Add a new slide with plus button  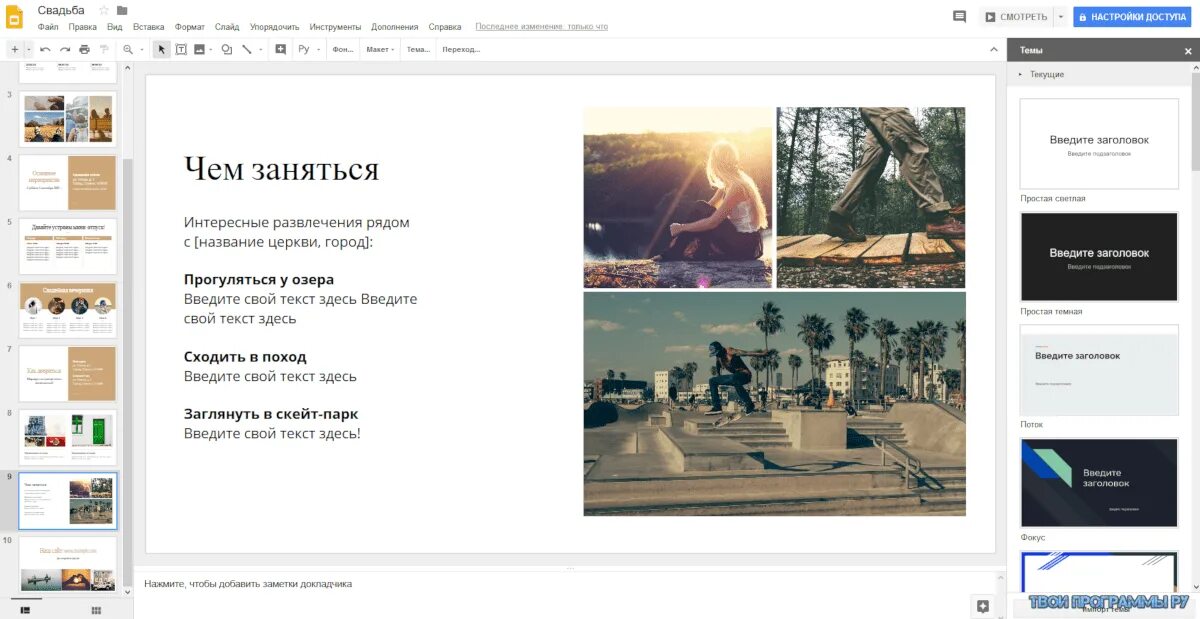[x=14, y=49]
